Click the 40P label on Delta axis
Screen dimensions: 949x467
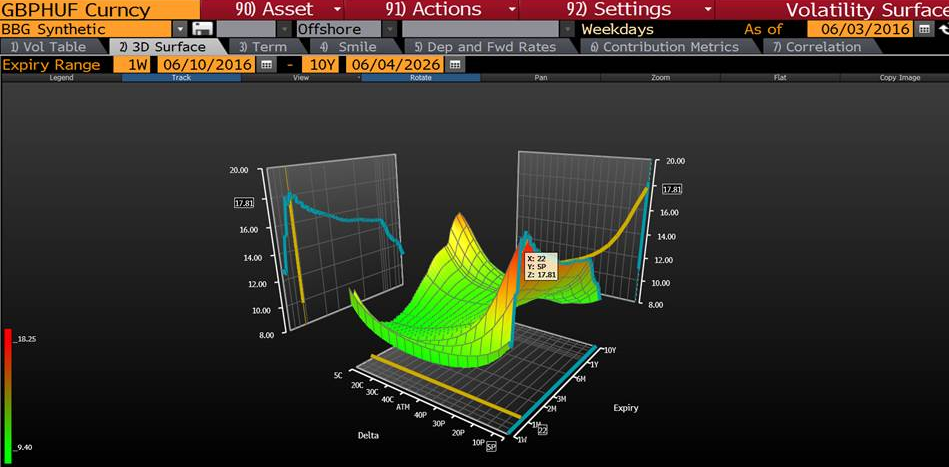(422, 414)
